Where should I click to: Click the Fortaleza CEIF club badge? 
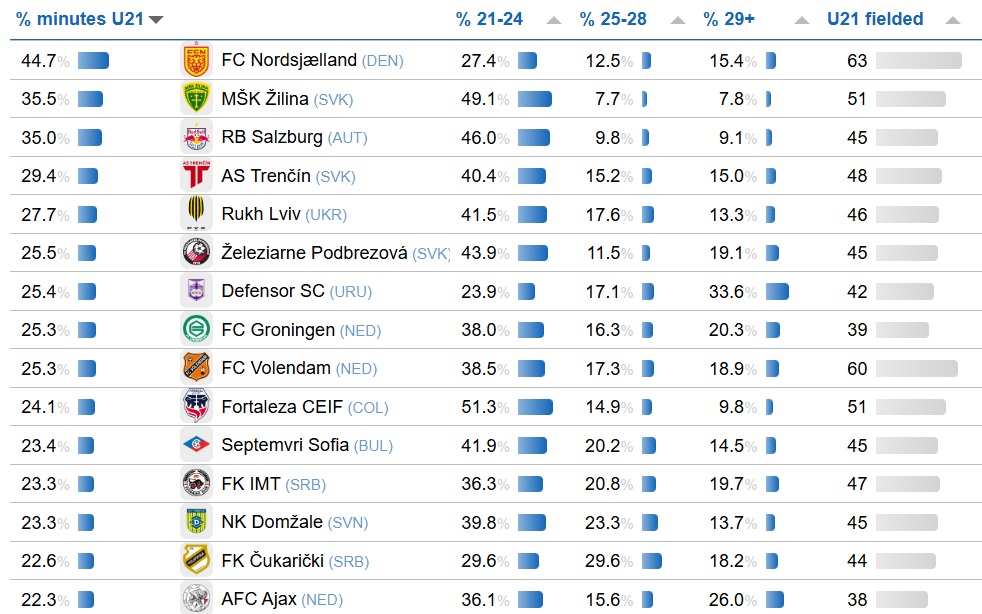[196, 407]
